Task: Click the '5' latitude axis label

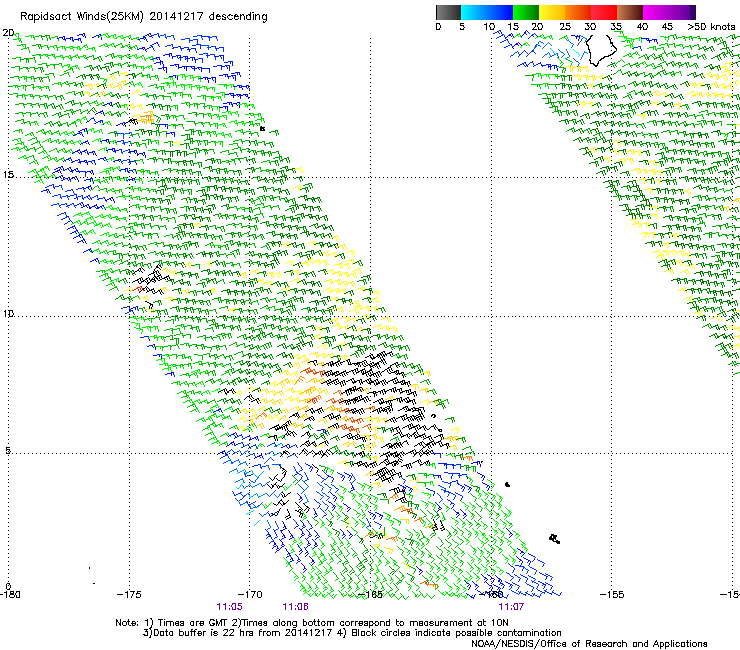Action: [8, 450]
